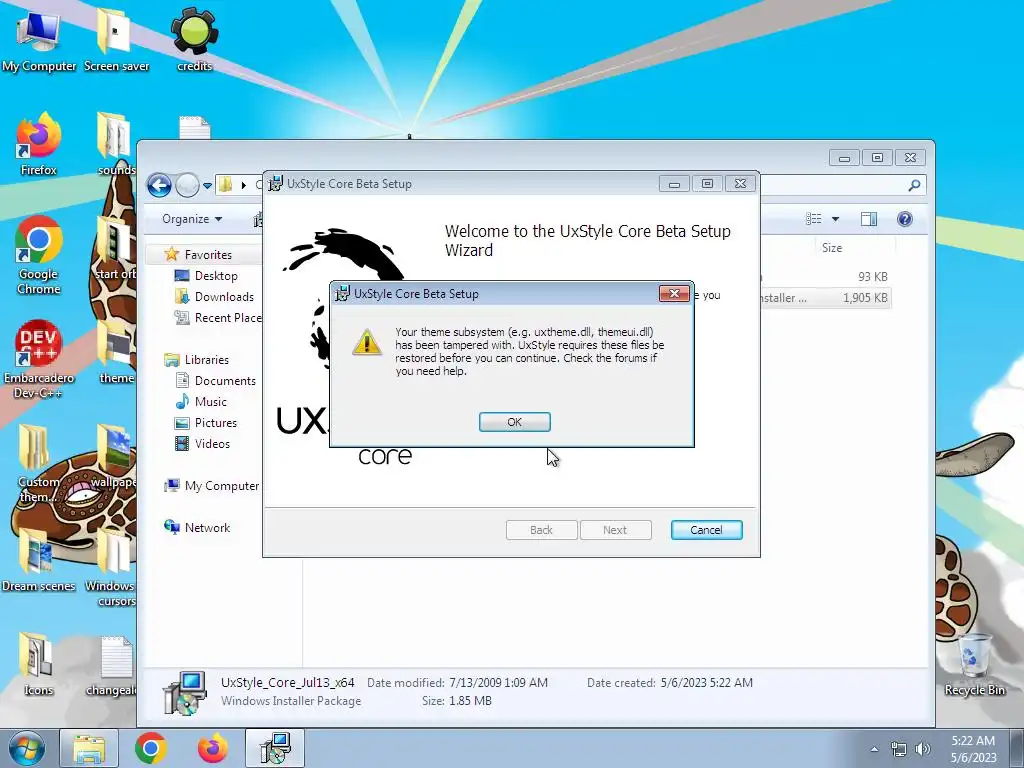Screen dimensions: 1024x768
Task: Select Favorites in the navigation pane
Action: tap(208, 255)
